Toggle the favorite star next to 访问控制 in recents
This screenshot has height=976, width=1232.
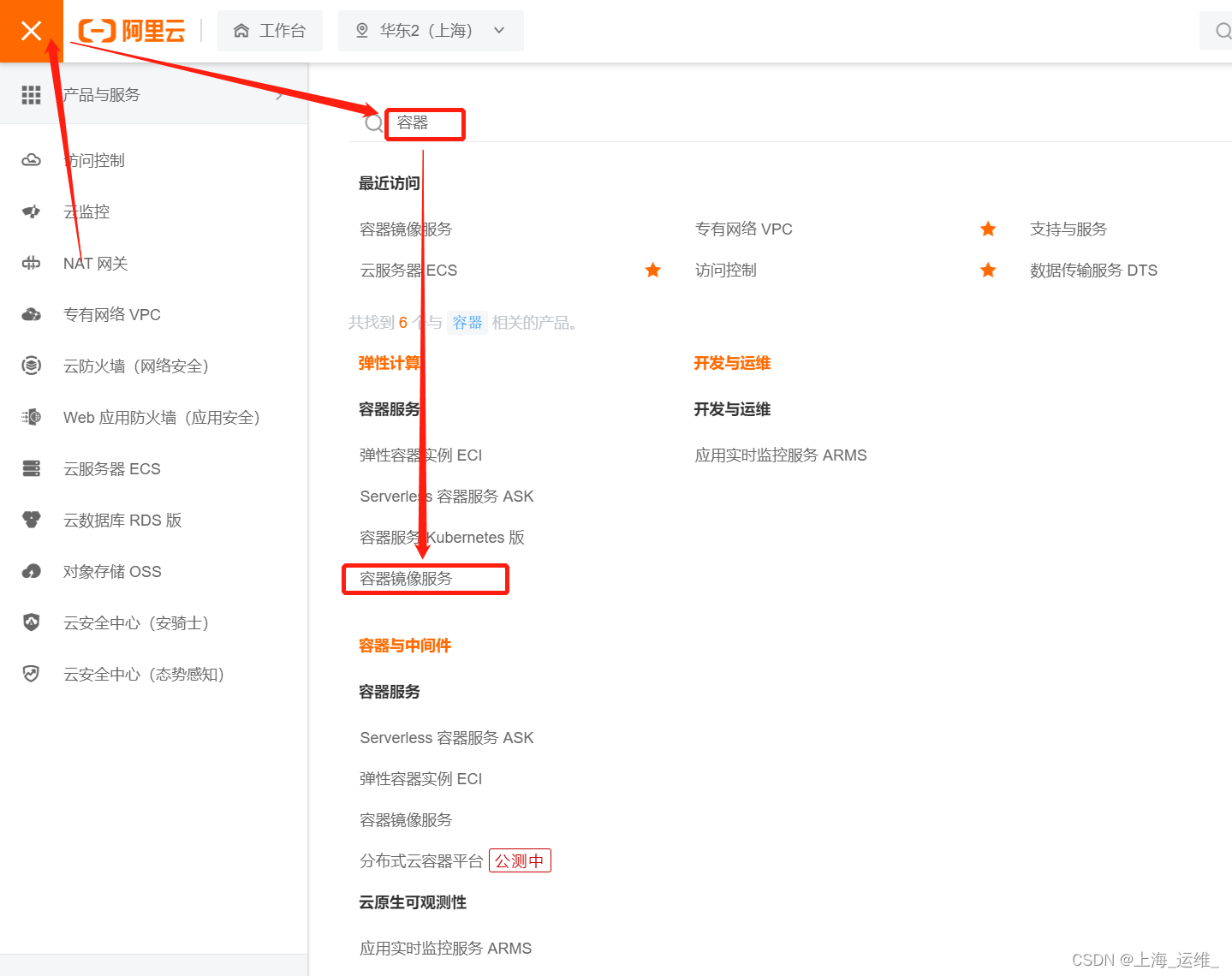pyautogui.click(x=988, y=270)
